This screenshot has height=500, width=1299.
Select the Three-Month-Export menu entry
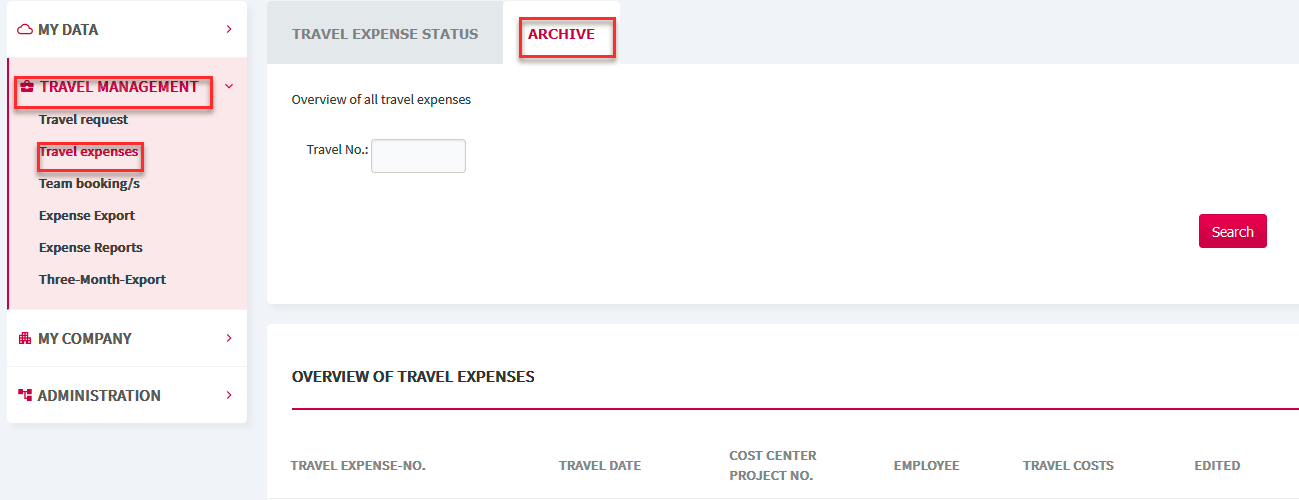(102, 280)
